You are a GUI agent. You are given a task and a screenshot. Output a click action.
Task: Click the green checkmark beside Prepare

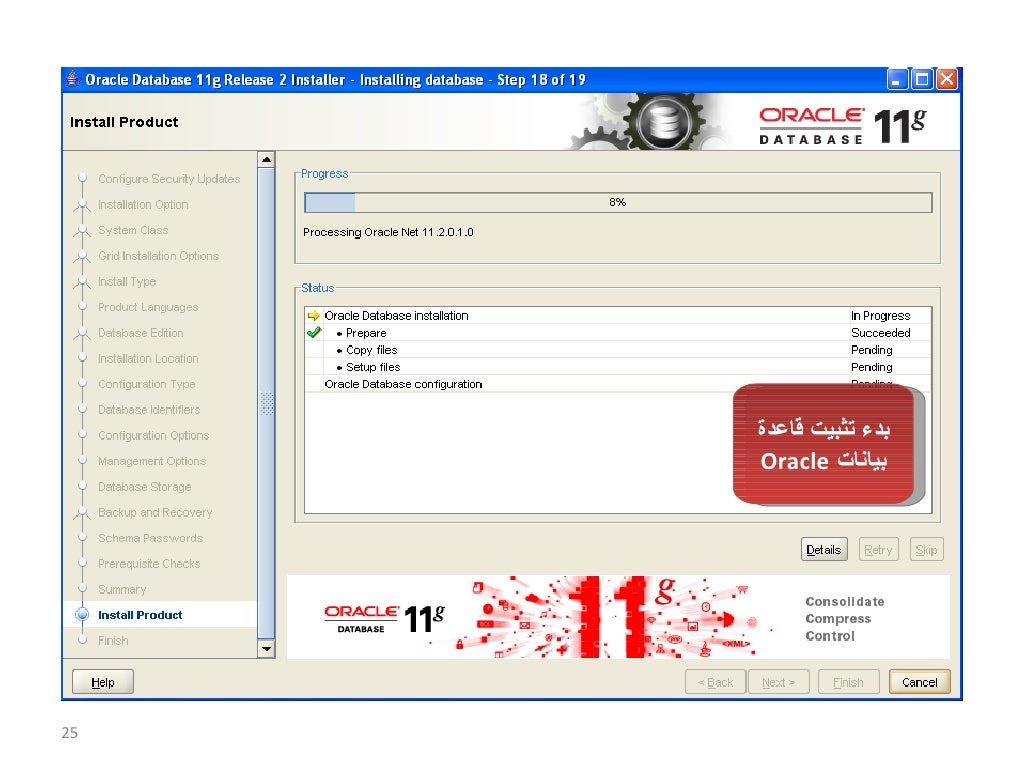tap(314, 332)
